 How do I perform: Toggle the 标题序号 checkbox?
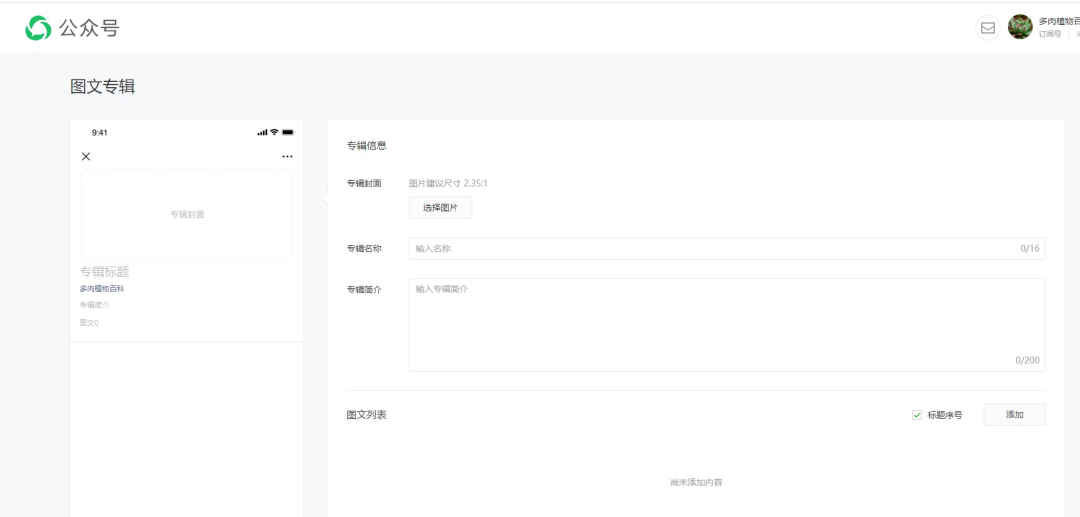[917, 415]
